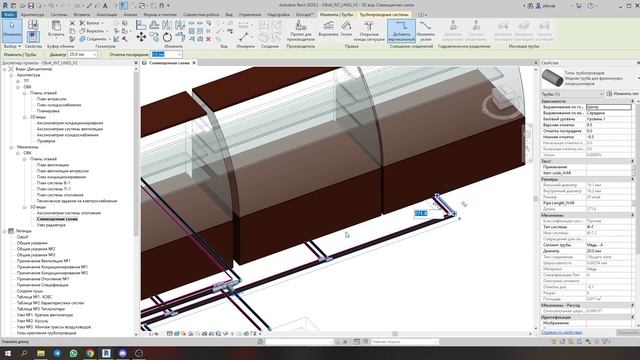The height and width of the screenshot is (360, 640).
Task: Collapse the Механизмы tree node
Action: [x=11, y=147]
